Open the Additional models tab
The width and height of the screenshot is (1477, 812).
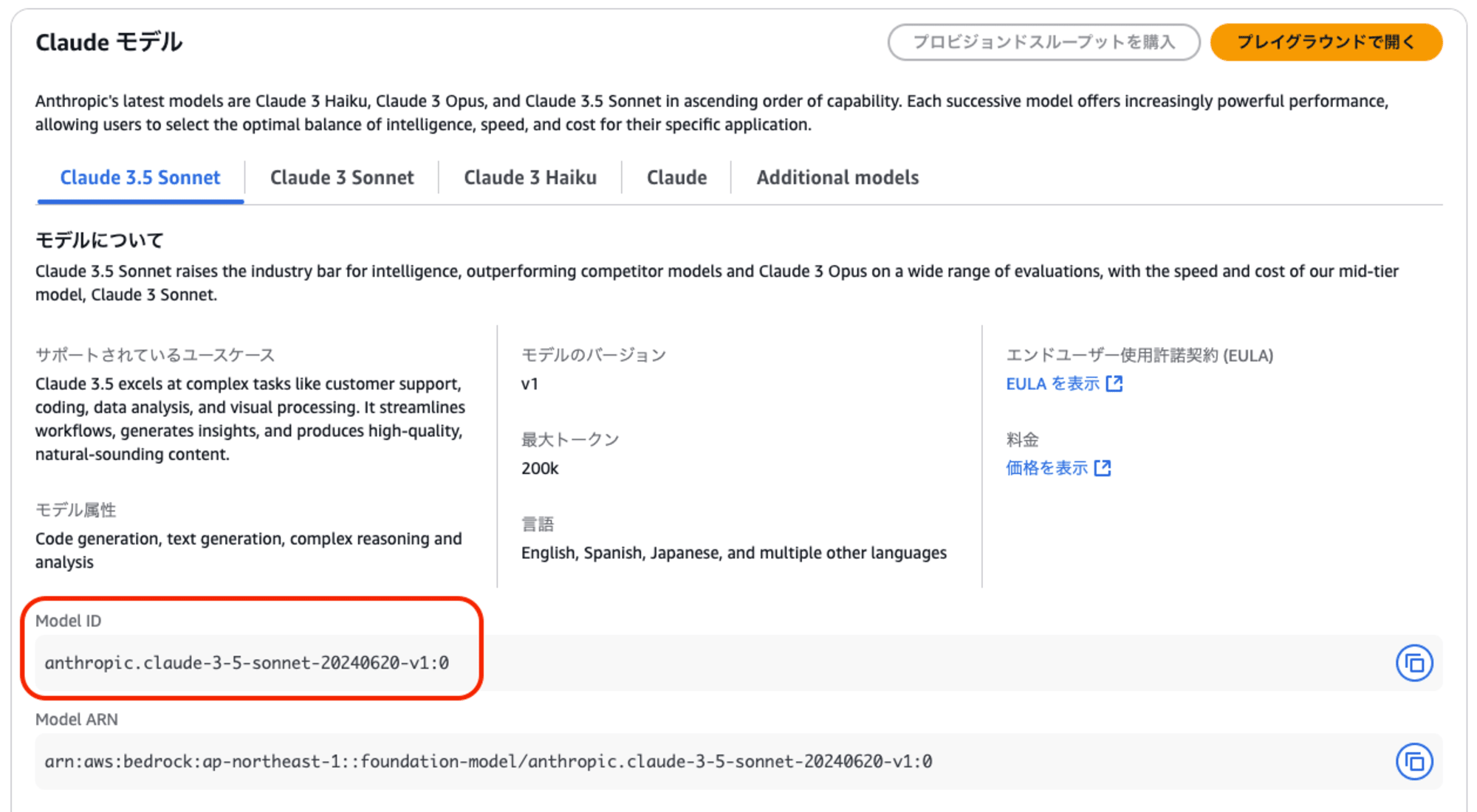pos(837,178)
